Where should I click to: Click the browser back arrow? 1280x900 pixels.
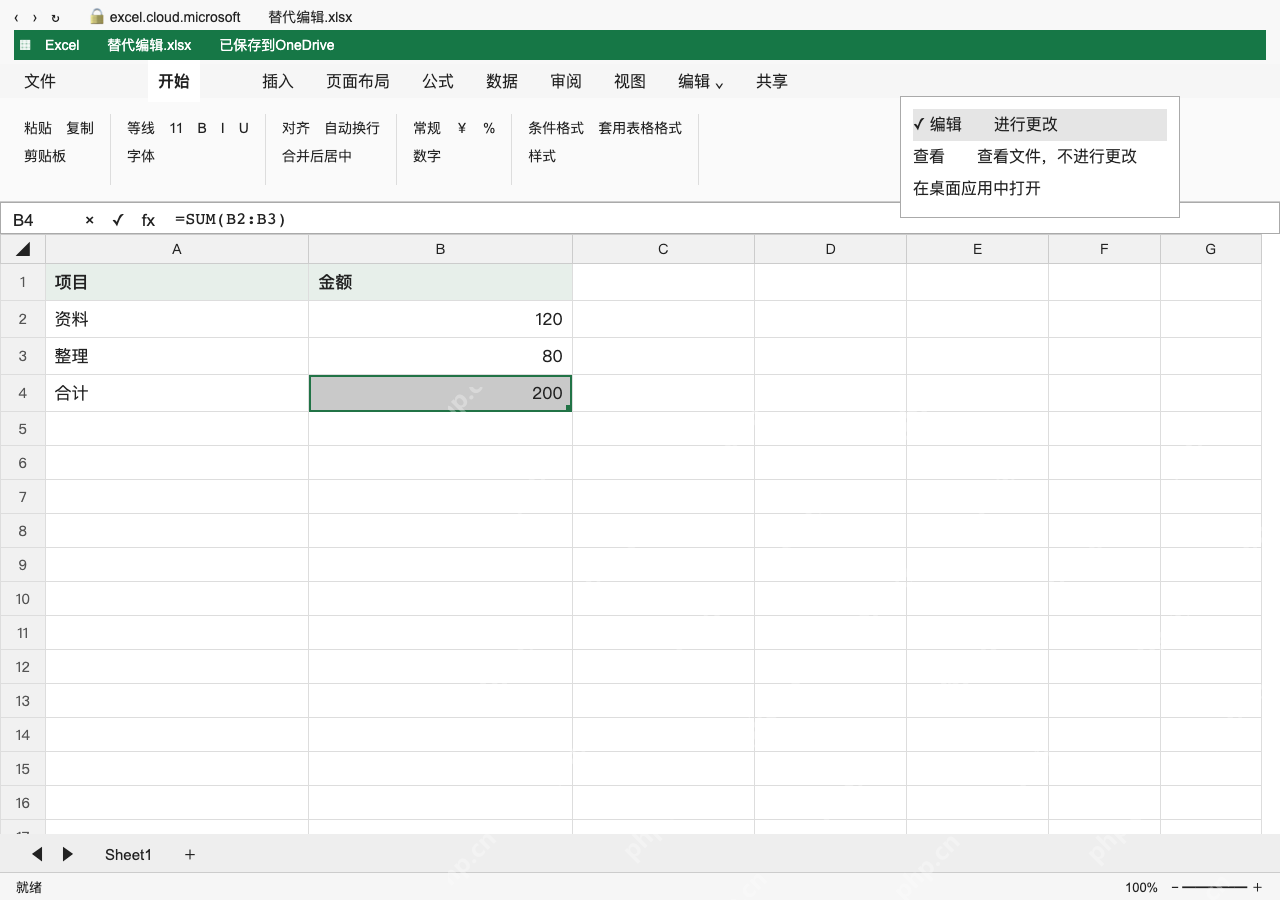coord(16,18)
